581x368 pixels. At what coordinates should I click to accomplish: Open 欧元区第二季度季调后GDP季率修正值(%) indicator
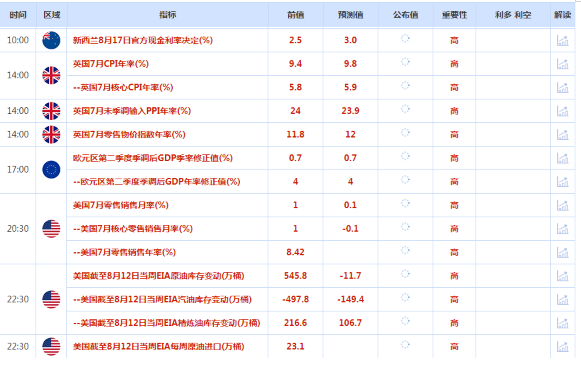point(153,158)
